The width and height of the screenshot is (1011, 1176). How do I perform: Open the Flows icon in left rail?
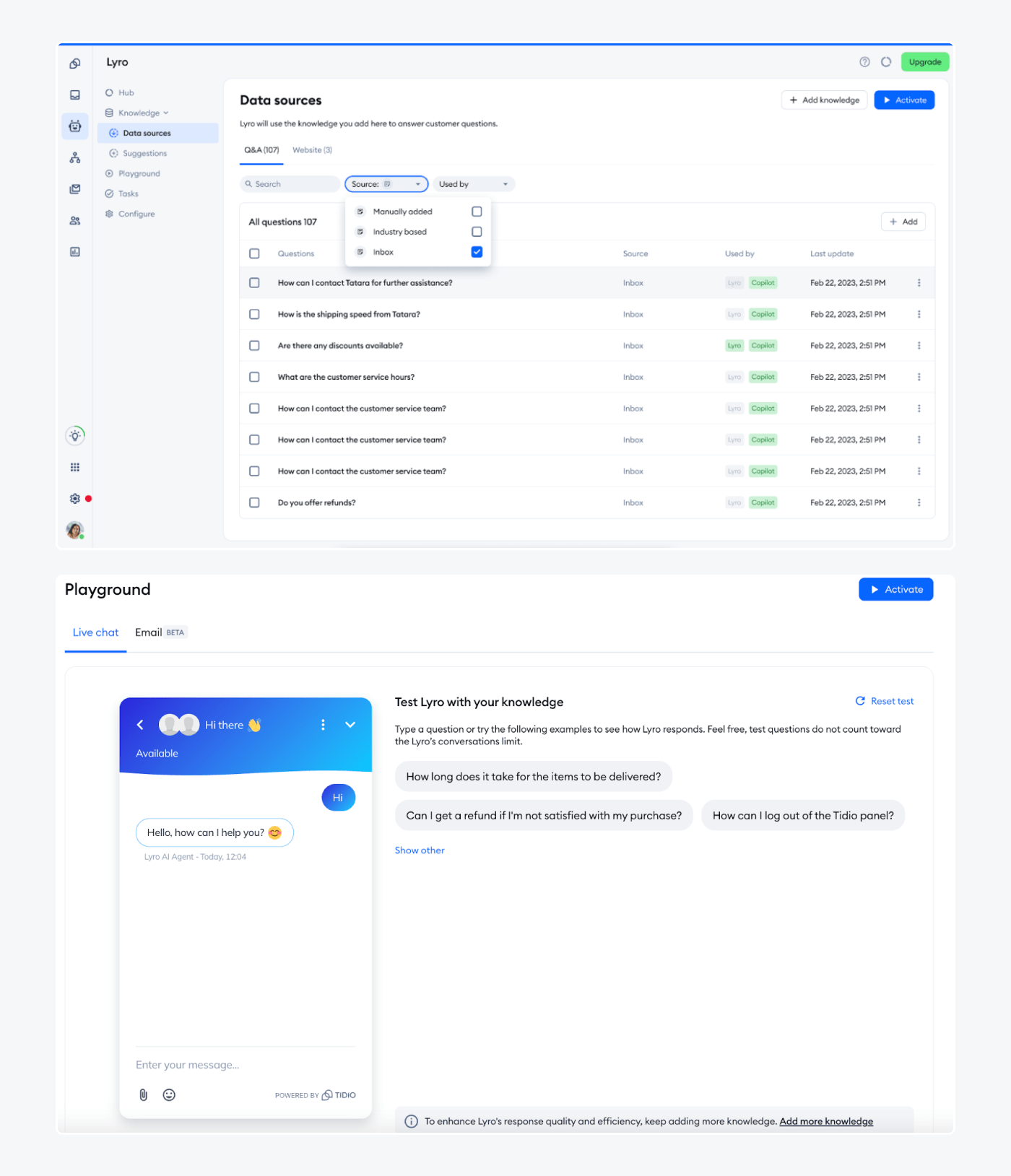75,158
